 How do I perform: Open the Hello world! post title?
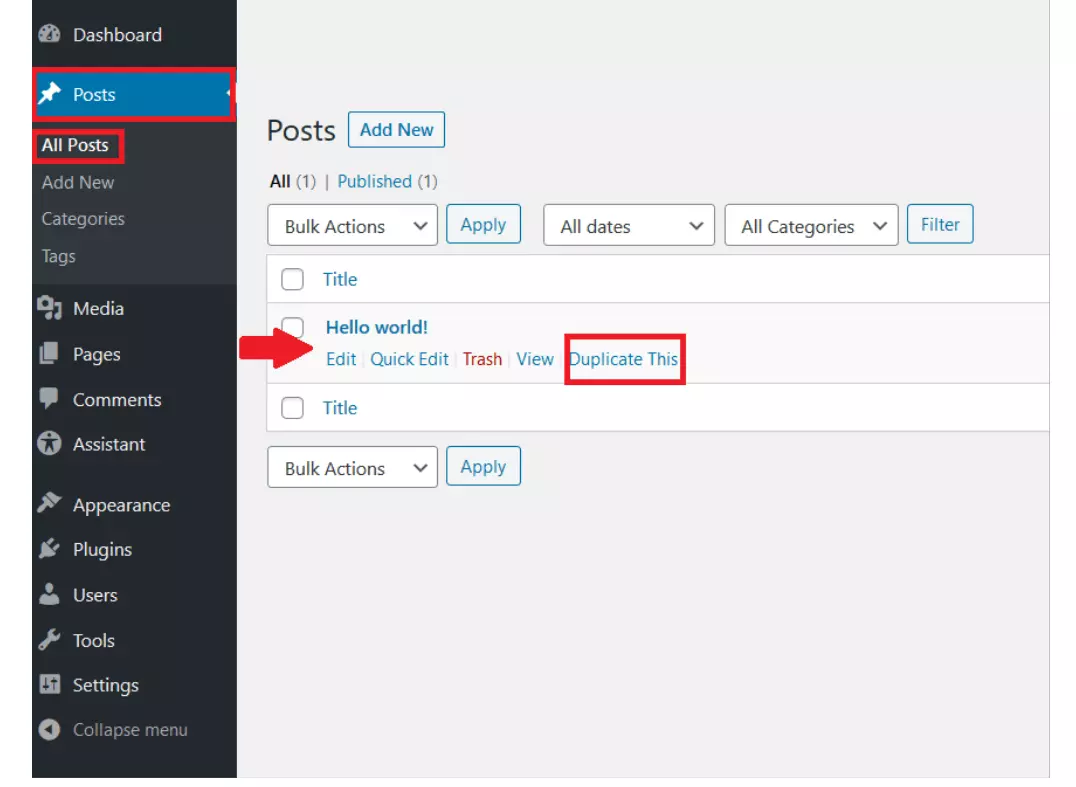pos(377,327)
